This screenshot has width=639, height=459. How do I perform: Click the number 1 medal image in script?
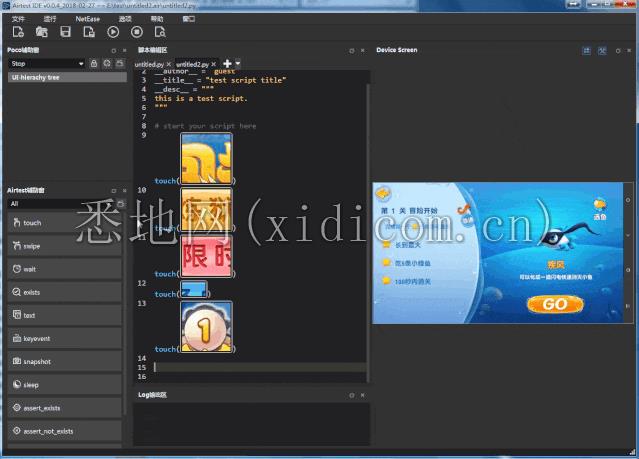click(x=207, y=328)
